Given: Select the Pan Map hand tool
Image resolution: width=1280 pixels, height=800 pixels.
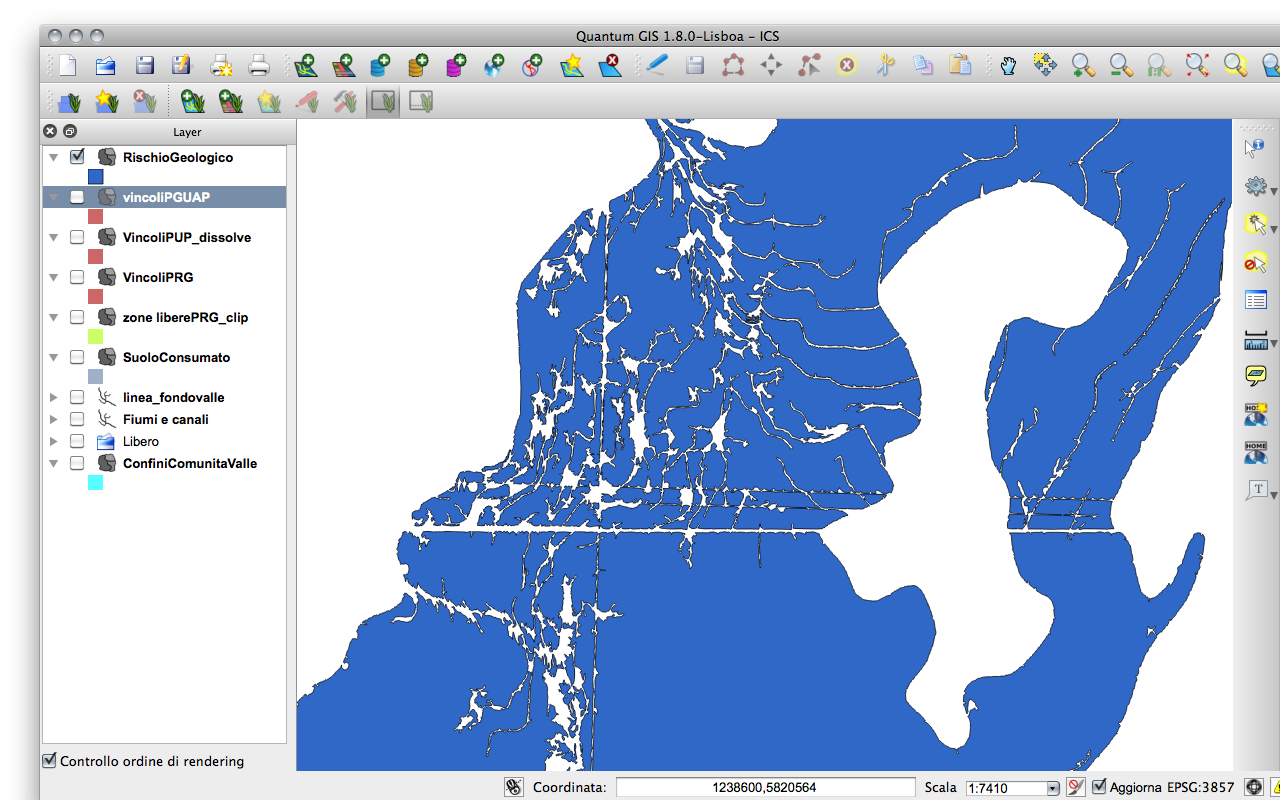Looking at the screenshot, I should point(1008,66).
